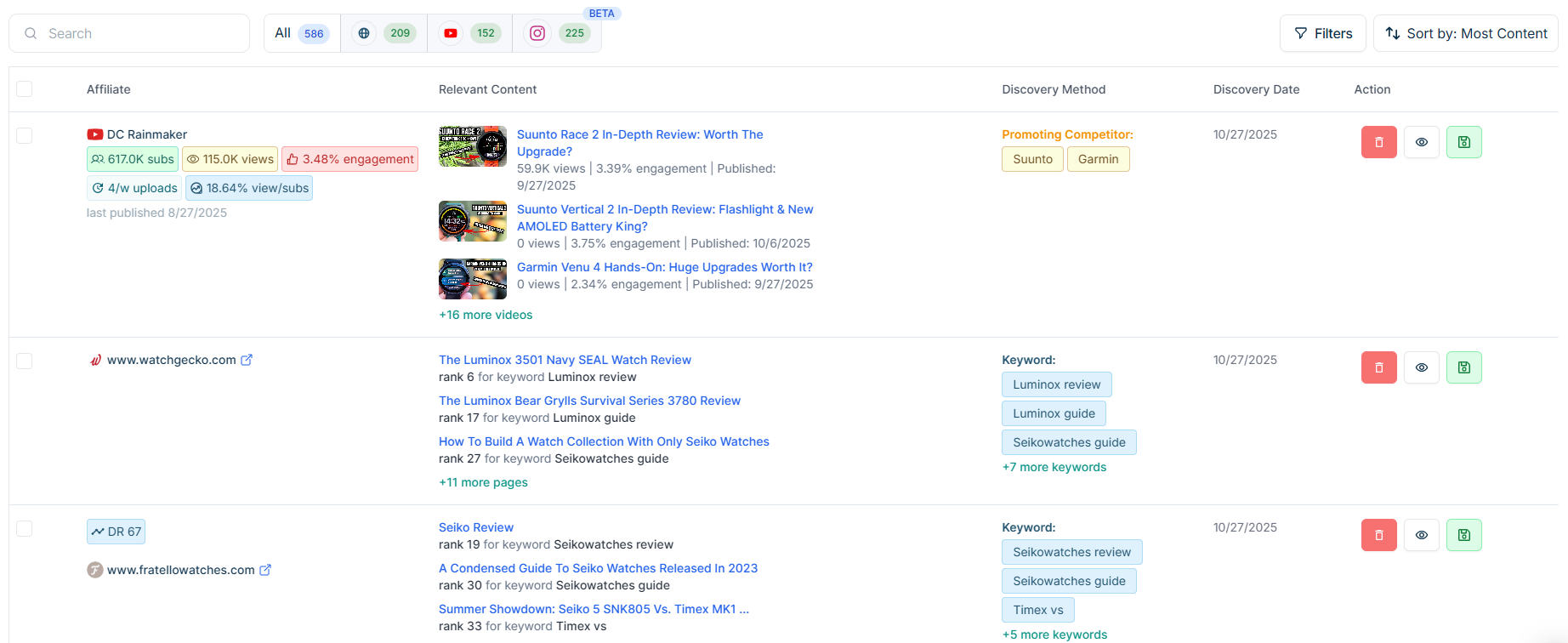Viewport: 1568px width, 643px height.
Task: Click the DC Rainmaker channel name
Action: click(147, 134)
